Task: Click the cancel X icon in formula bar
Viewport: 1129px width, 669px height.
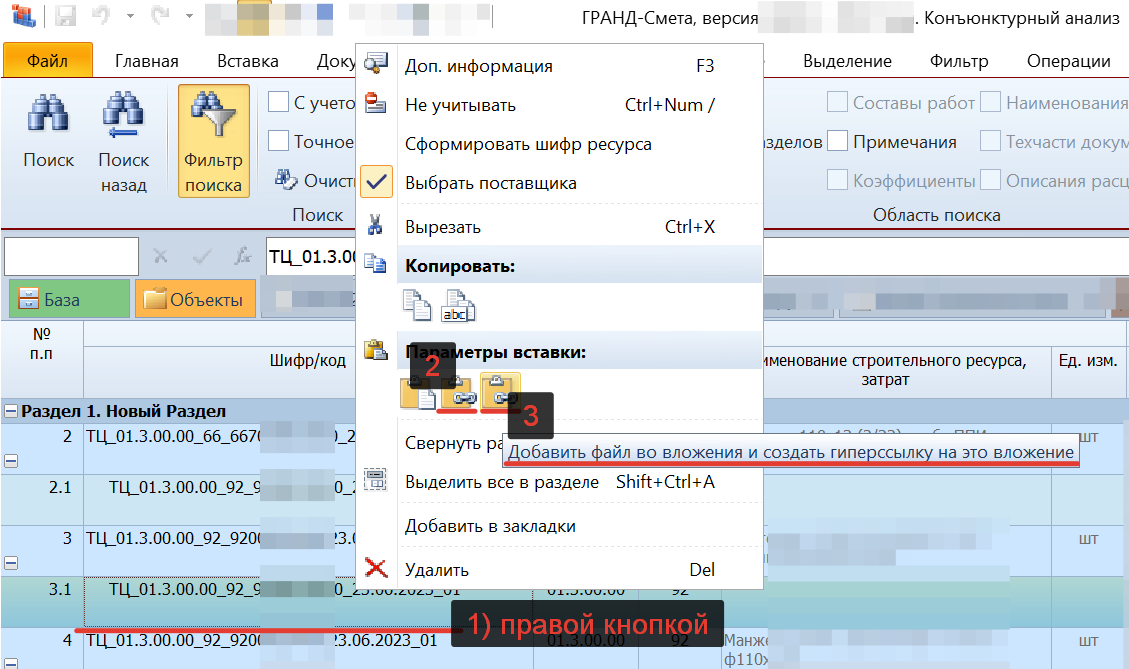Action: tap(160, 256)
